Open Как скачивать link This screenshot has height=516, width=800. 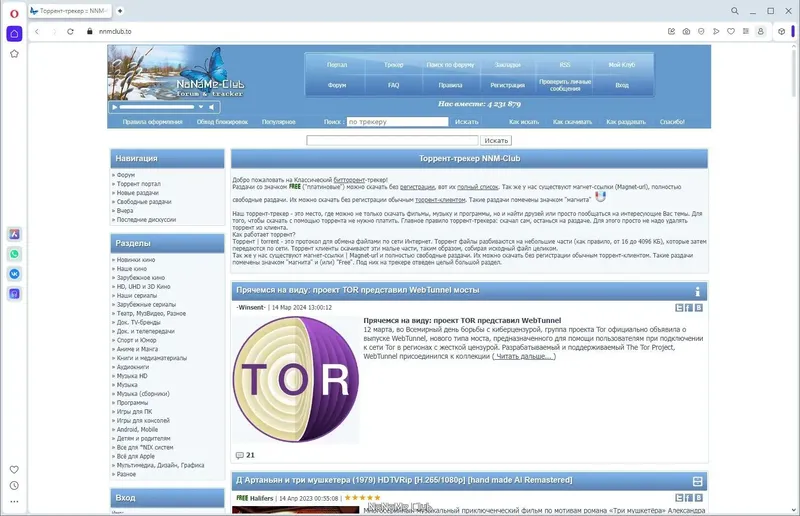coord(572,122)
